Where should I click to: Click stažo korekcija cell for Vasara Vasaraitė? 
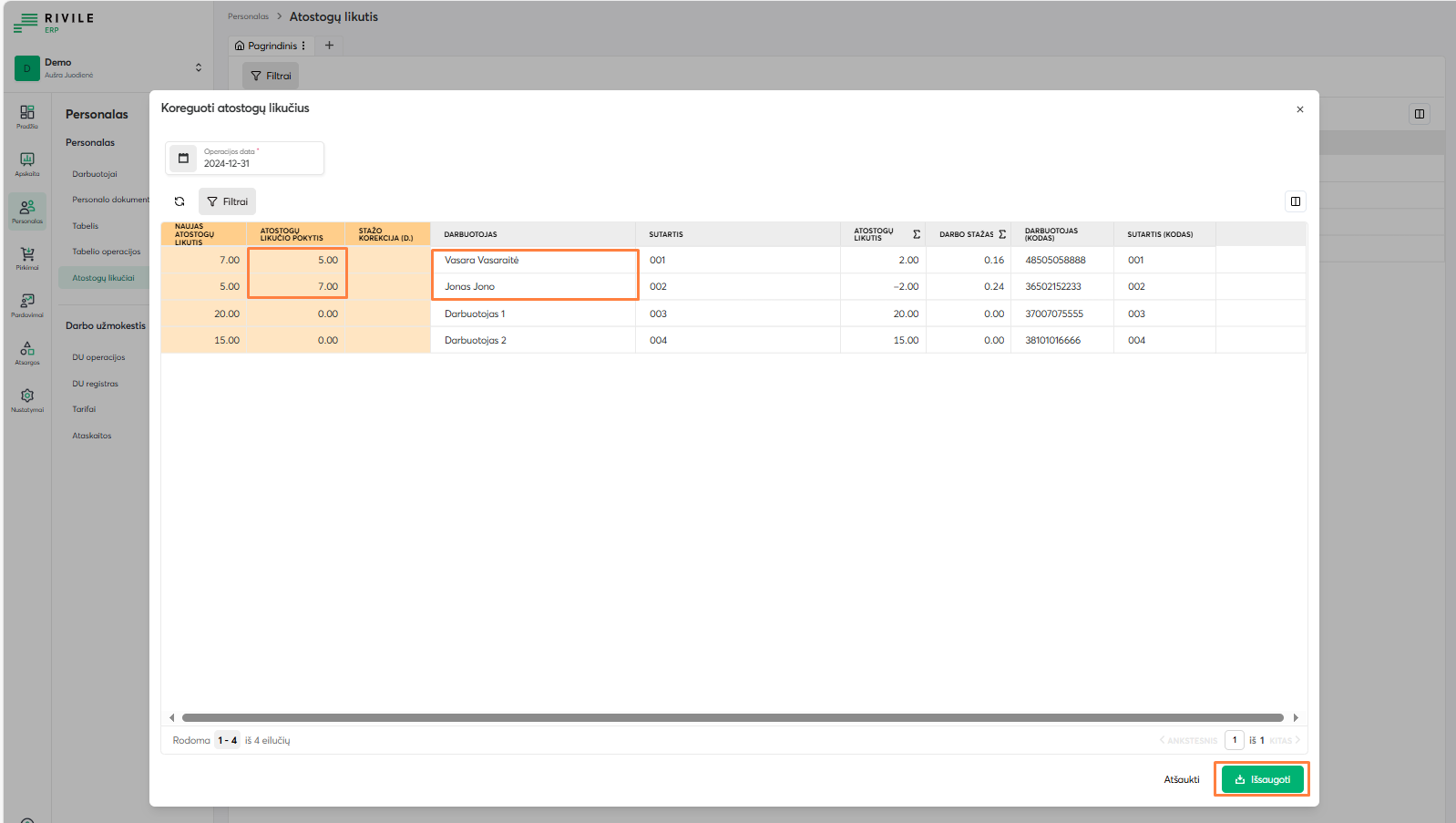coord(388,260)
